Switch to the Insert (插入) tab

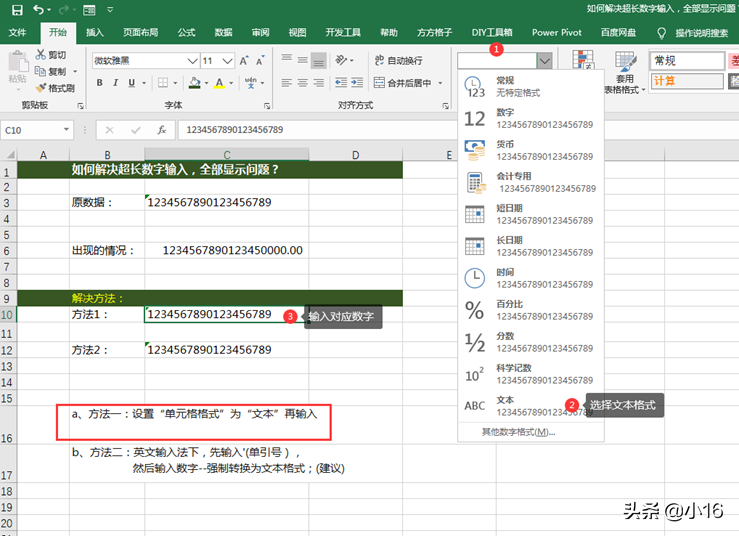point(95,33)
